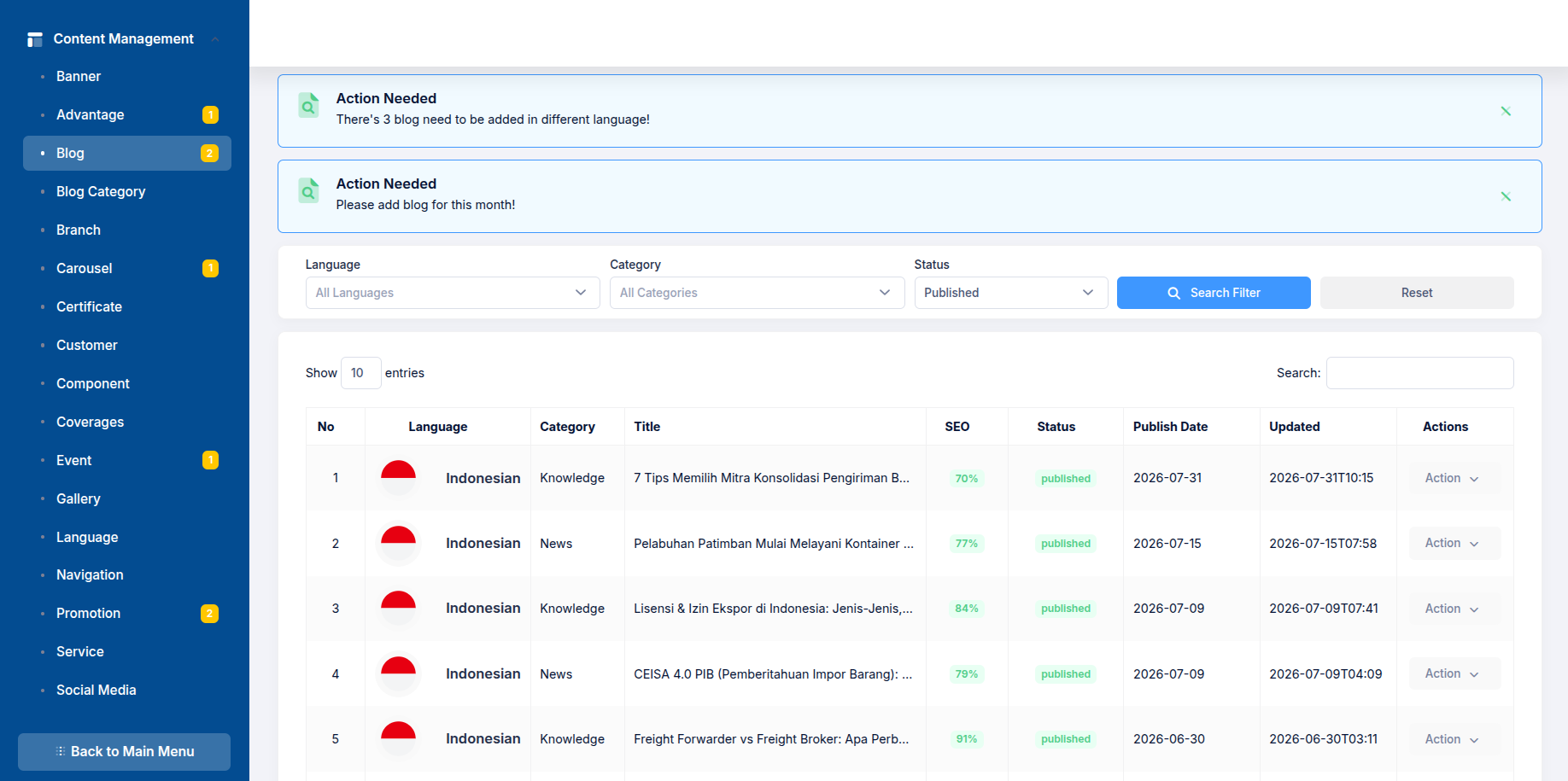Click publish date 2026-07-31
The height and width of the screenshot is (781, 1568).
tap(1167, 478)
